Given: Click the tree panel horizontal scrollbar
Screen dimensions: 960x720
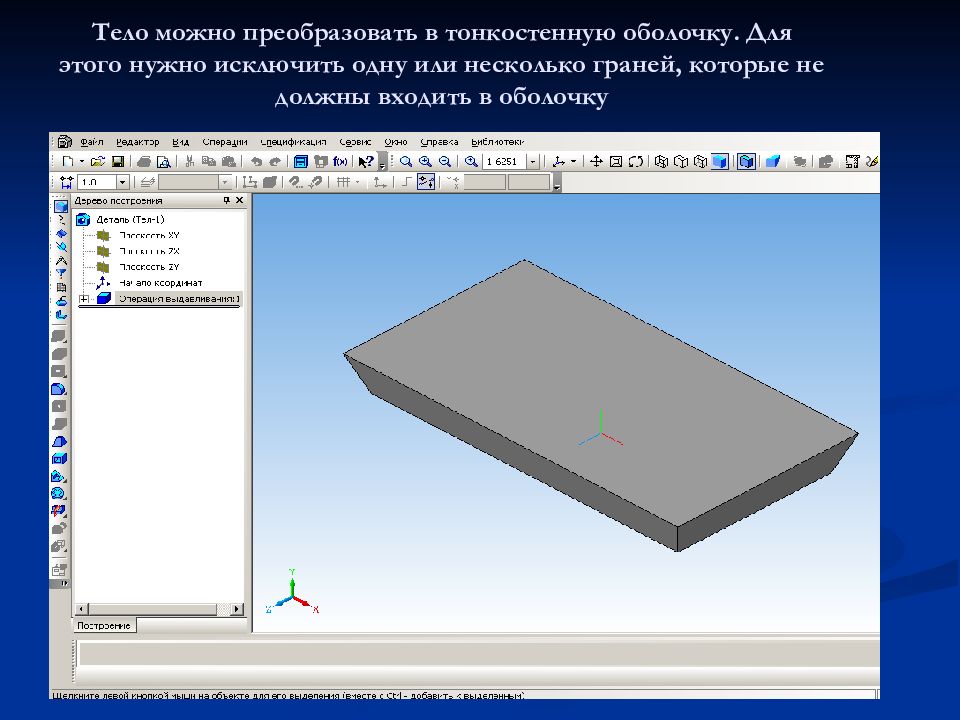Looking at the screenshot, I should pos(159,609).
